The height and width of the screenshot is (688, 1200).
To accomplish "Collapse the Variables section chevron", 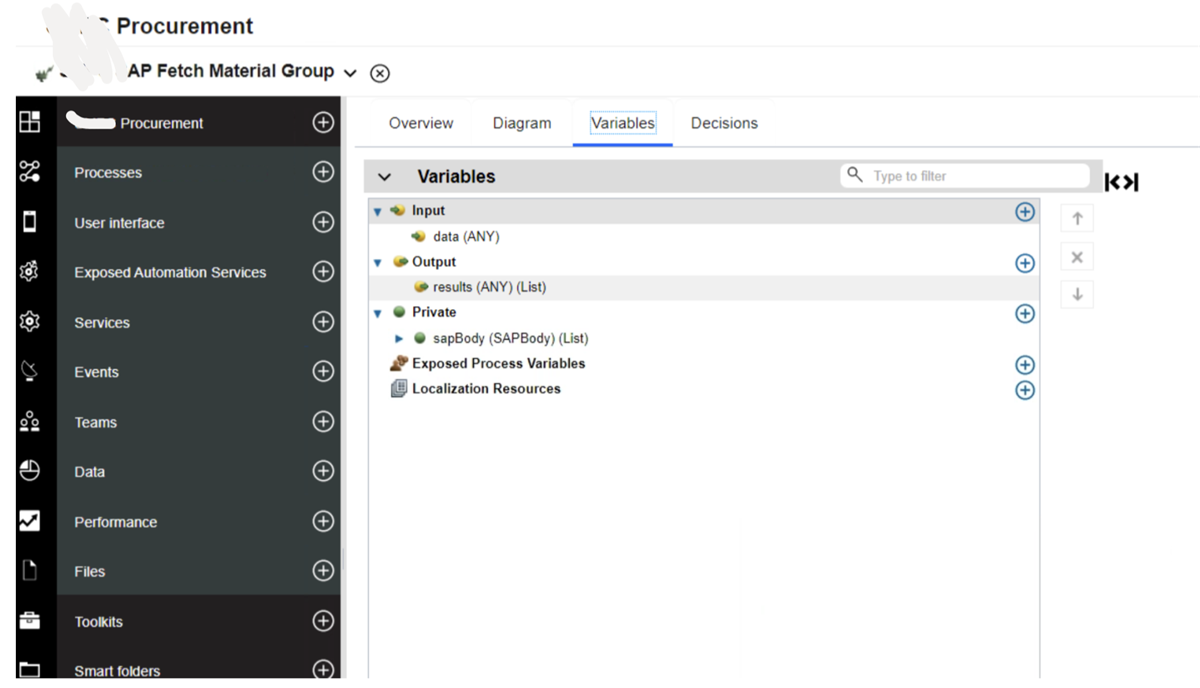I will [x=384, y=177].
